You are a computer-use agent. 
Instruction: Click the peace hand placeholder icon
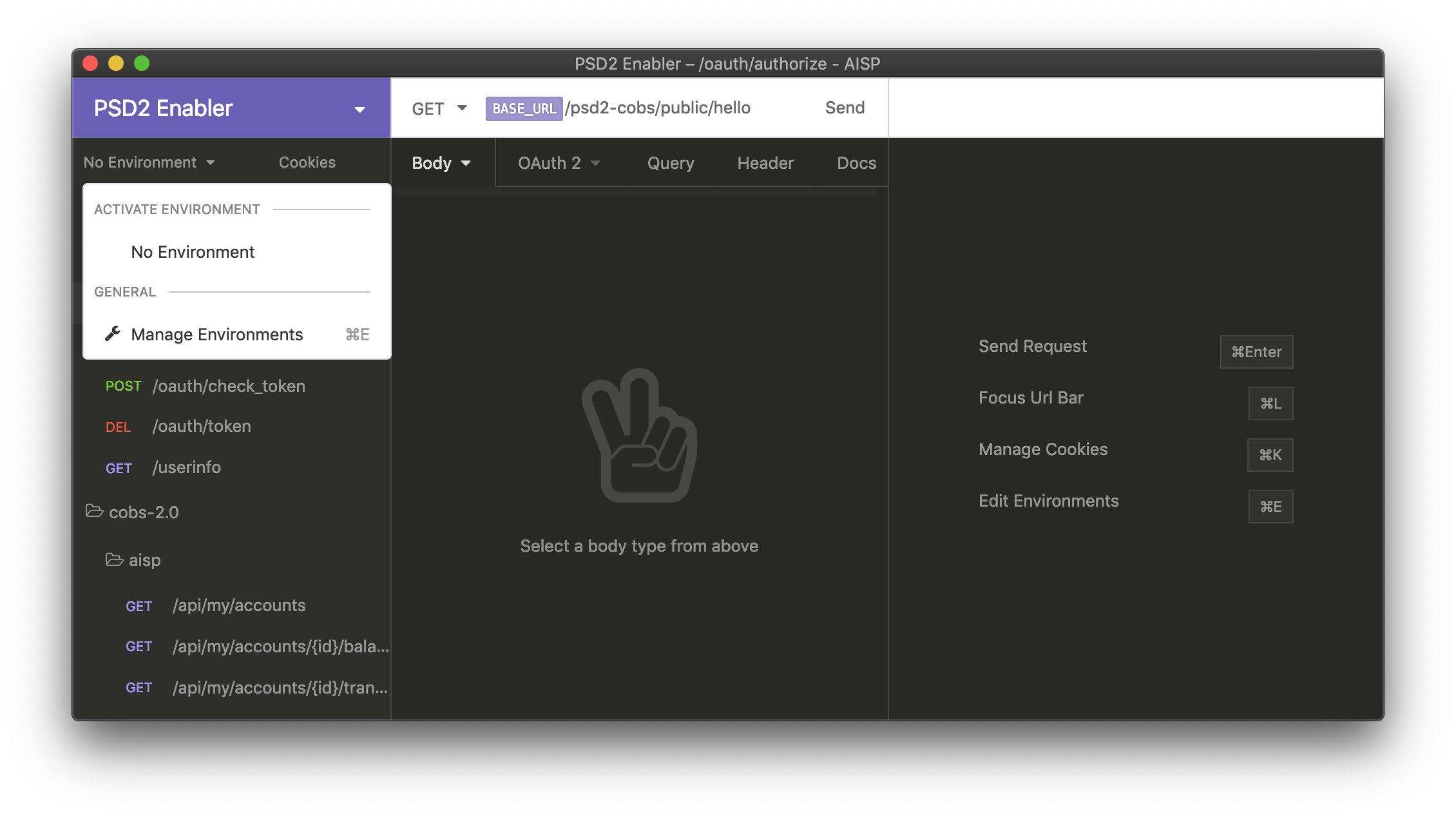639,435
